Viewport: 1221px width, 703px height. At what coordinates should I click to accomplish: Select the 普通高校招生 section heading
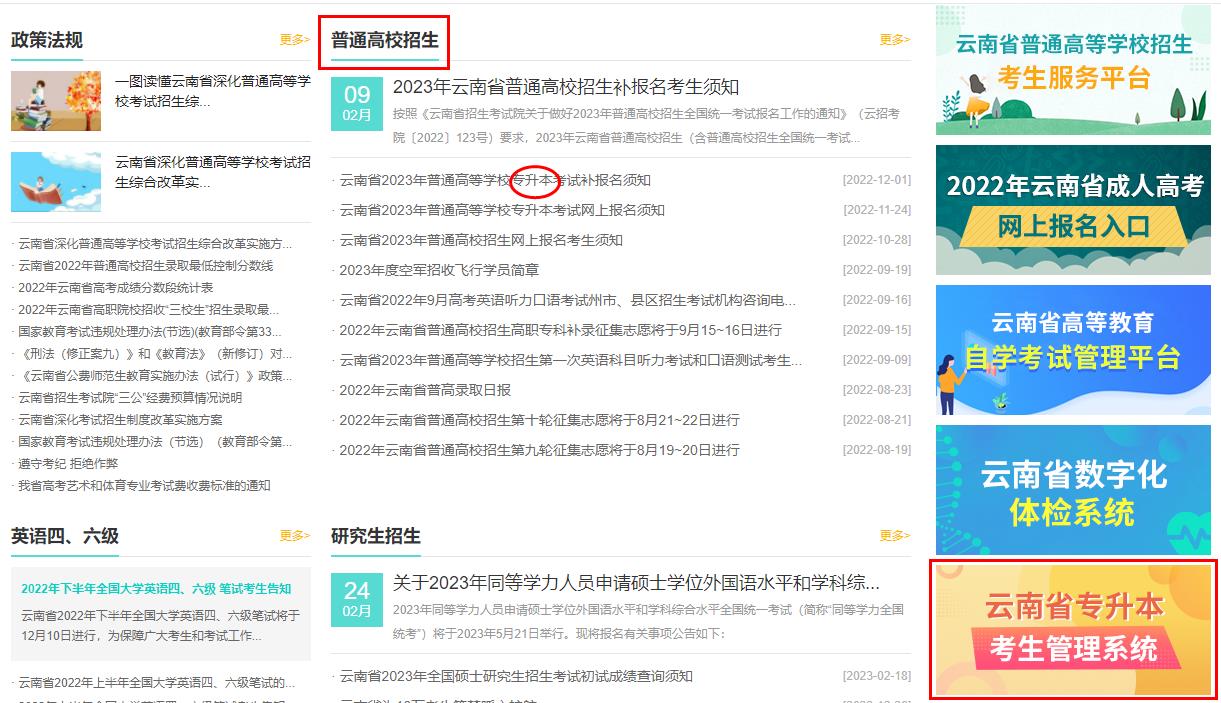click(385, 41)
